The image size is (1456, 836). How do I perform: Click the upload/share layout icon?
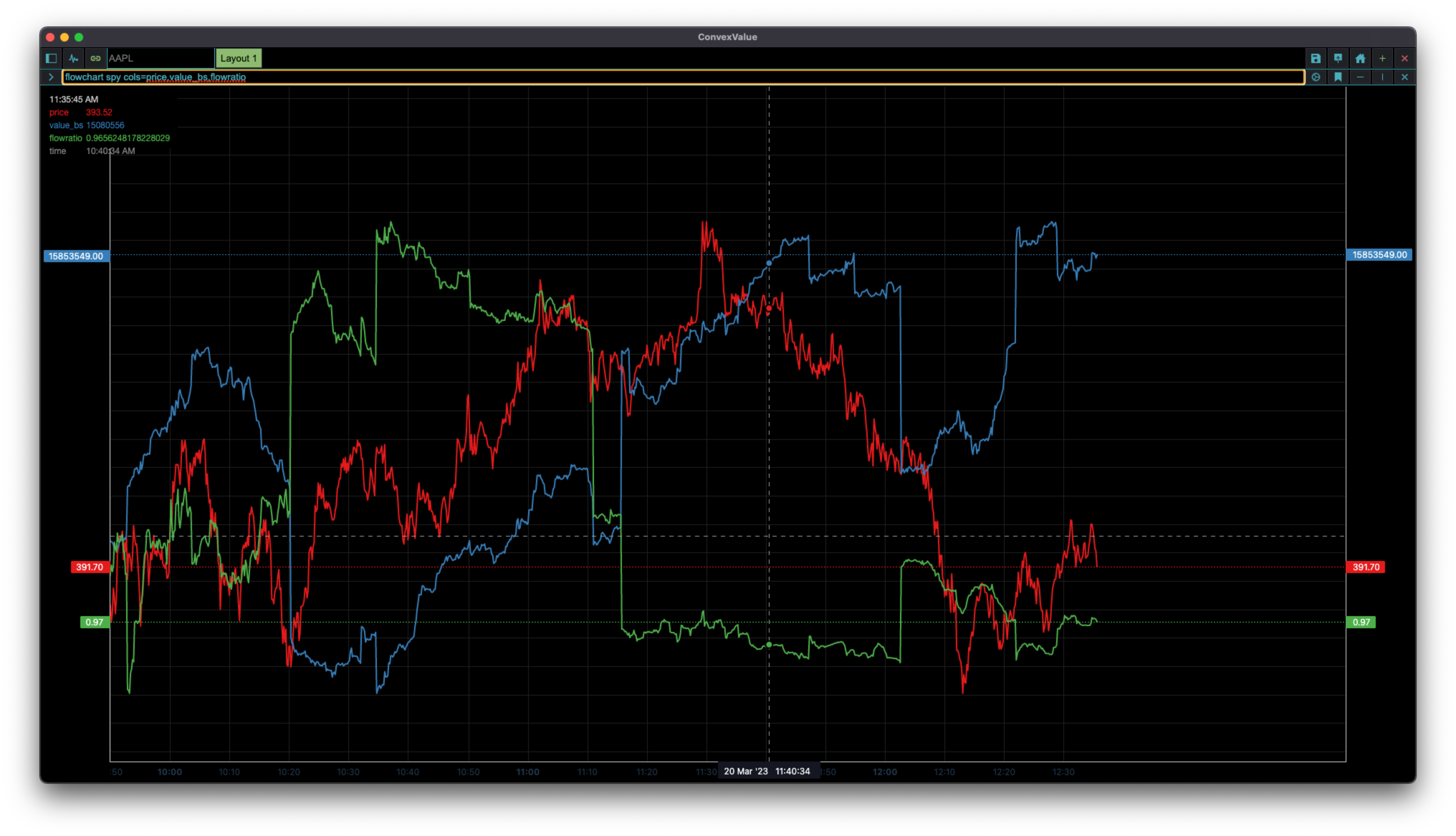point(1338,58)
